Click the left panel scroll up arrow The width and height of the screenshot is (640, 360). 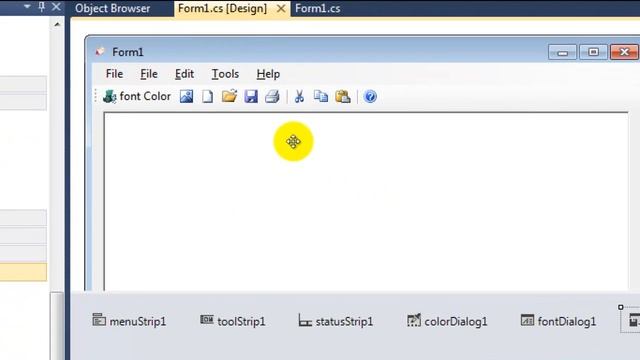coord(57,24)
